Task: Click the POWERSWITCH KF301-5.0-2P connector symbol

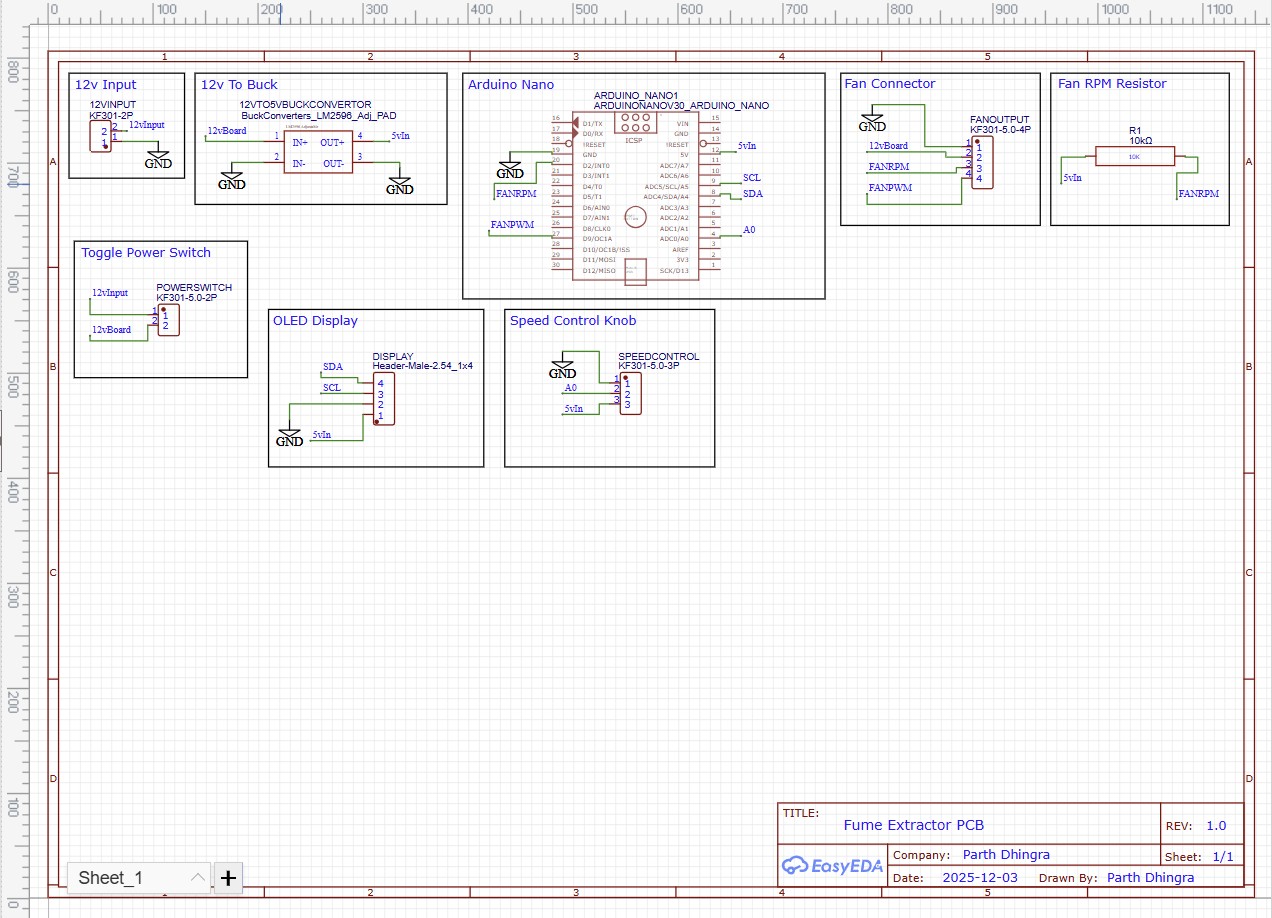Action: point(168,319)
